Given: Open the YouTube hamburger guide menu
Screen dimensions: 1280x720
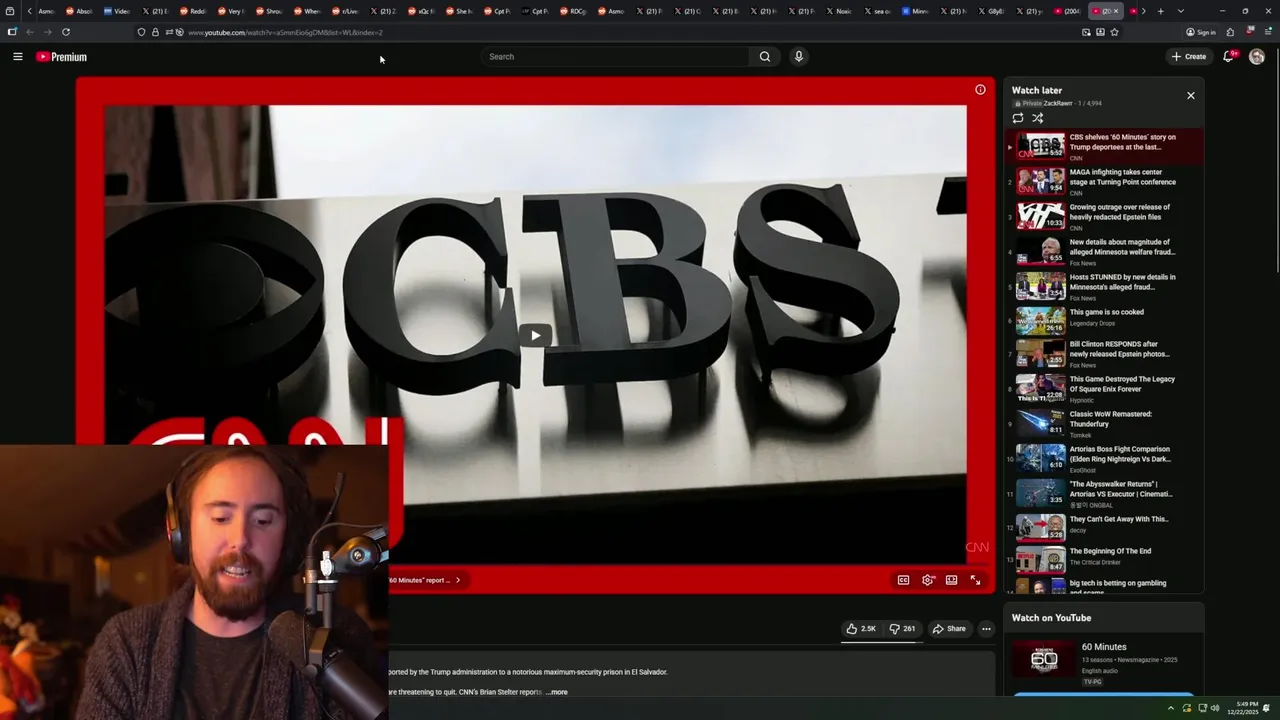Looking at the screenshot, I should point(17,57).
